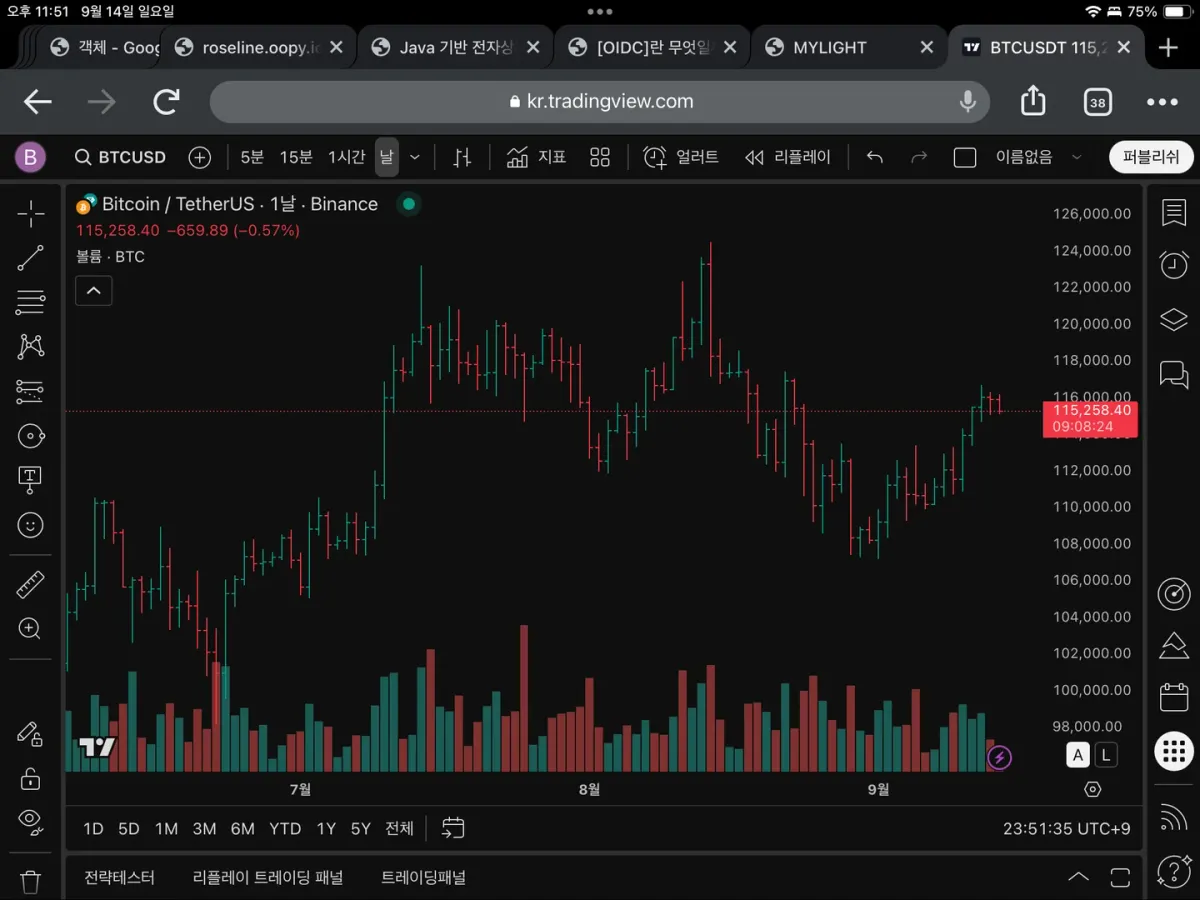This screenshot has width=1200, height=900.
Task: Open the watchlist panel icon
Action: pos(1173,212)
